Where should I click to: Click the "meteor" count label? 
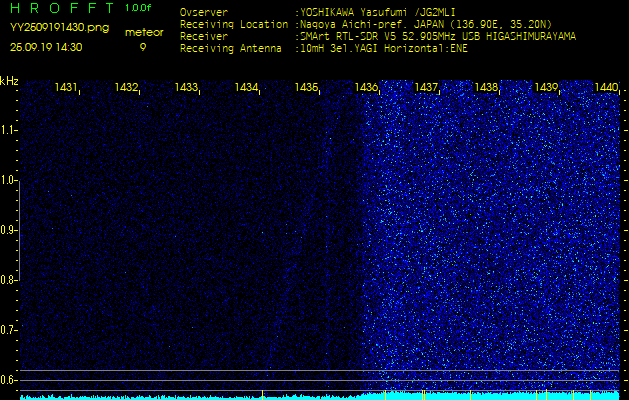pyautogui.click(x=144, y=33)
